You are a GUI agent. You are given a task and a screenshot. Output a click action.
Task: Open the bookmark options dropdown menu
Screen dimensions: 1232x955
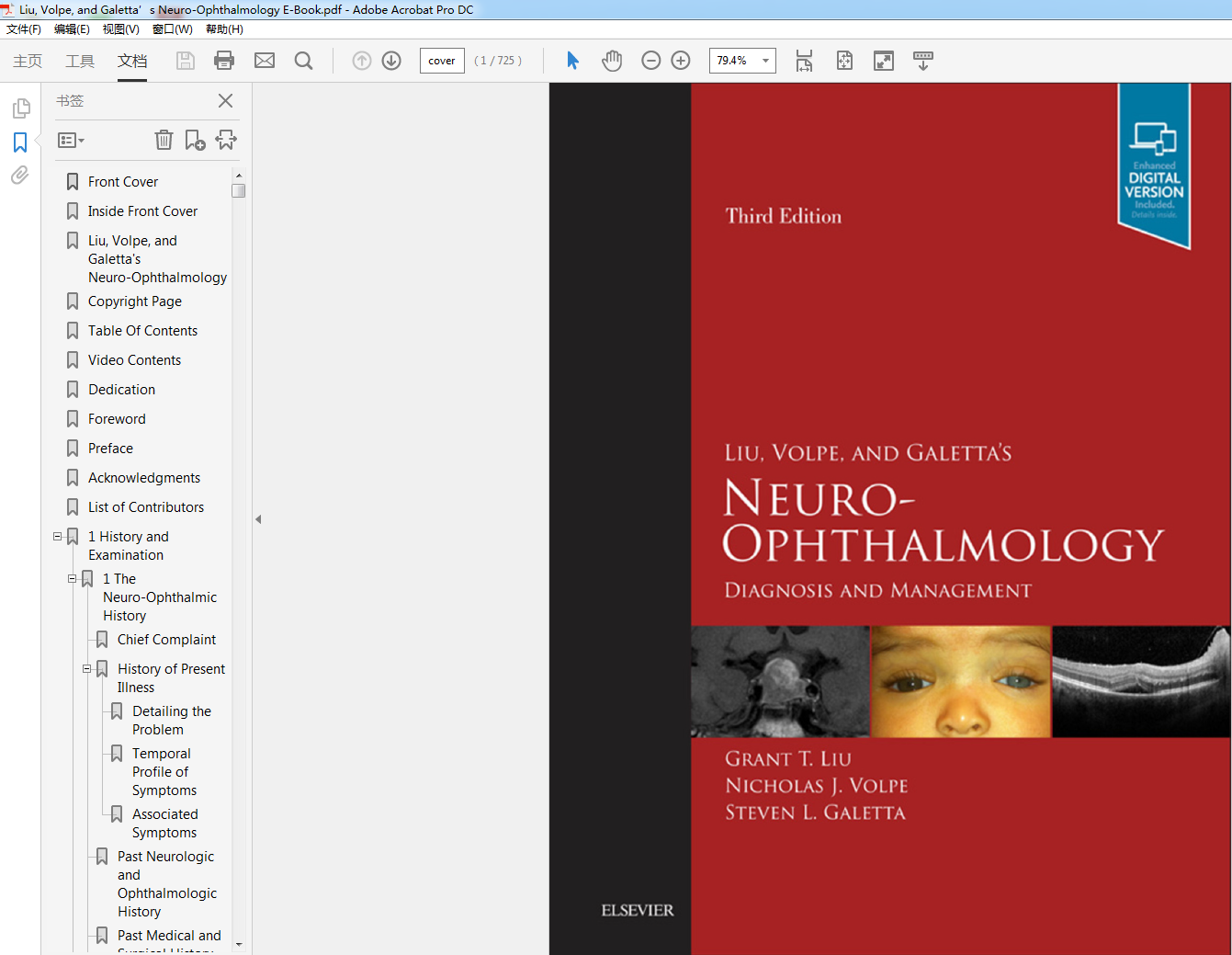click(x=71, y=141)
